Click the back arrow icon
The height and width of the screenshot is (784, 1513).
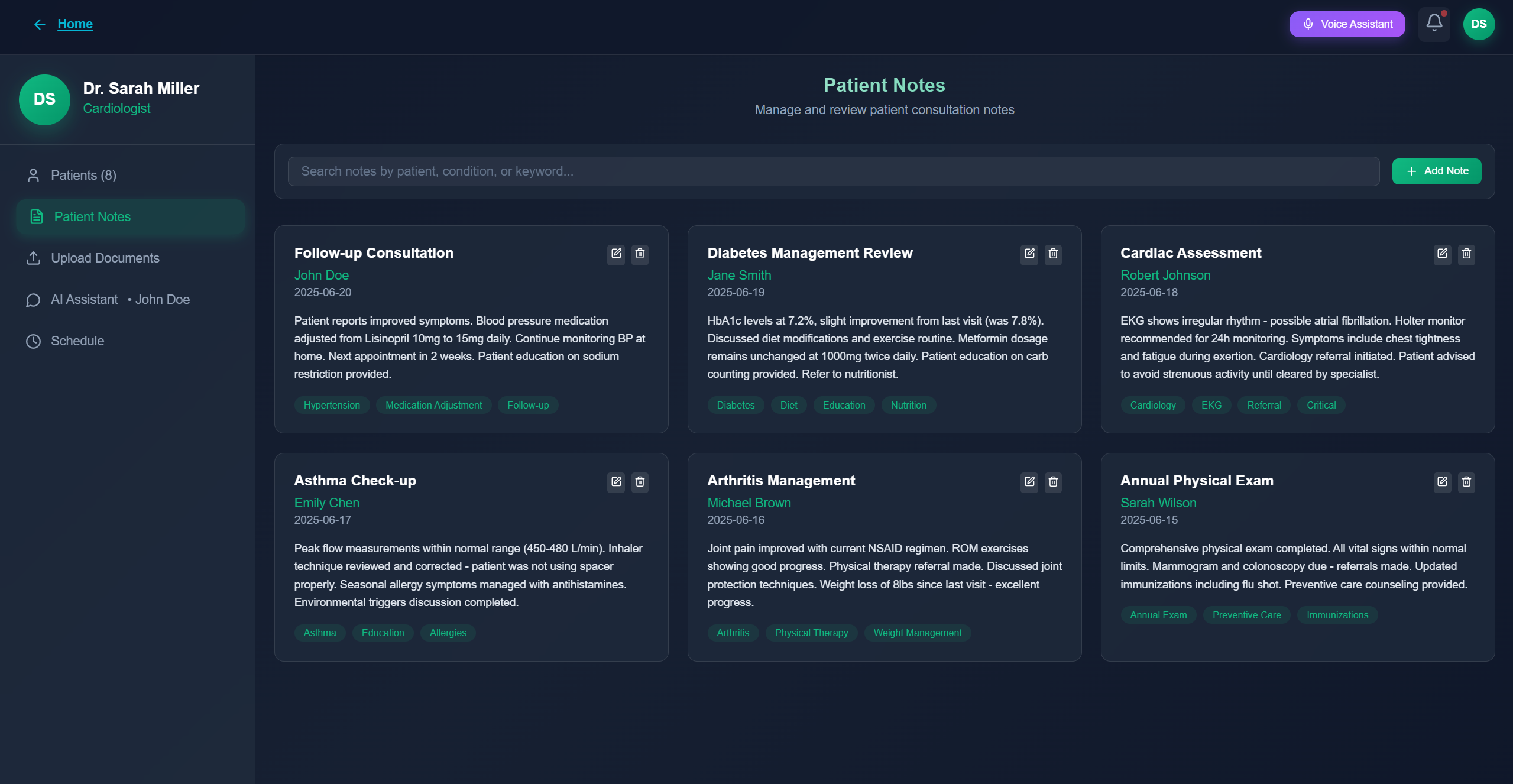pyautogui.click(x=40, y=24)
